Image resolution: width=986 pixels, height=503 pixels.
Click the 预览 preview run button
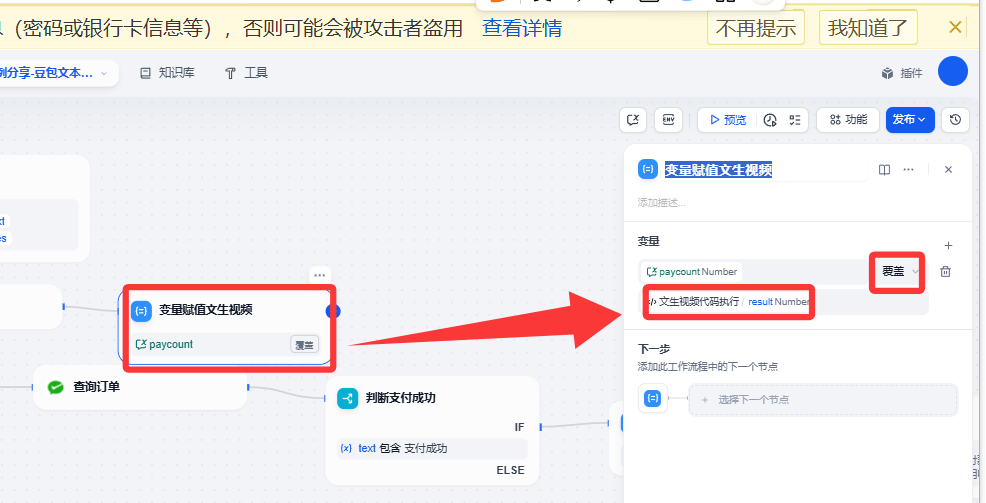[728, 119]
